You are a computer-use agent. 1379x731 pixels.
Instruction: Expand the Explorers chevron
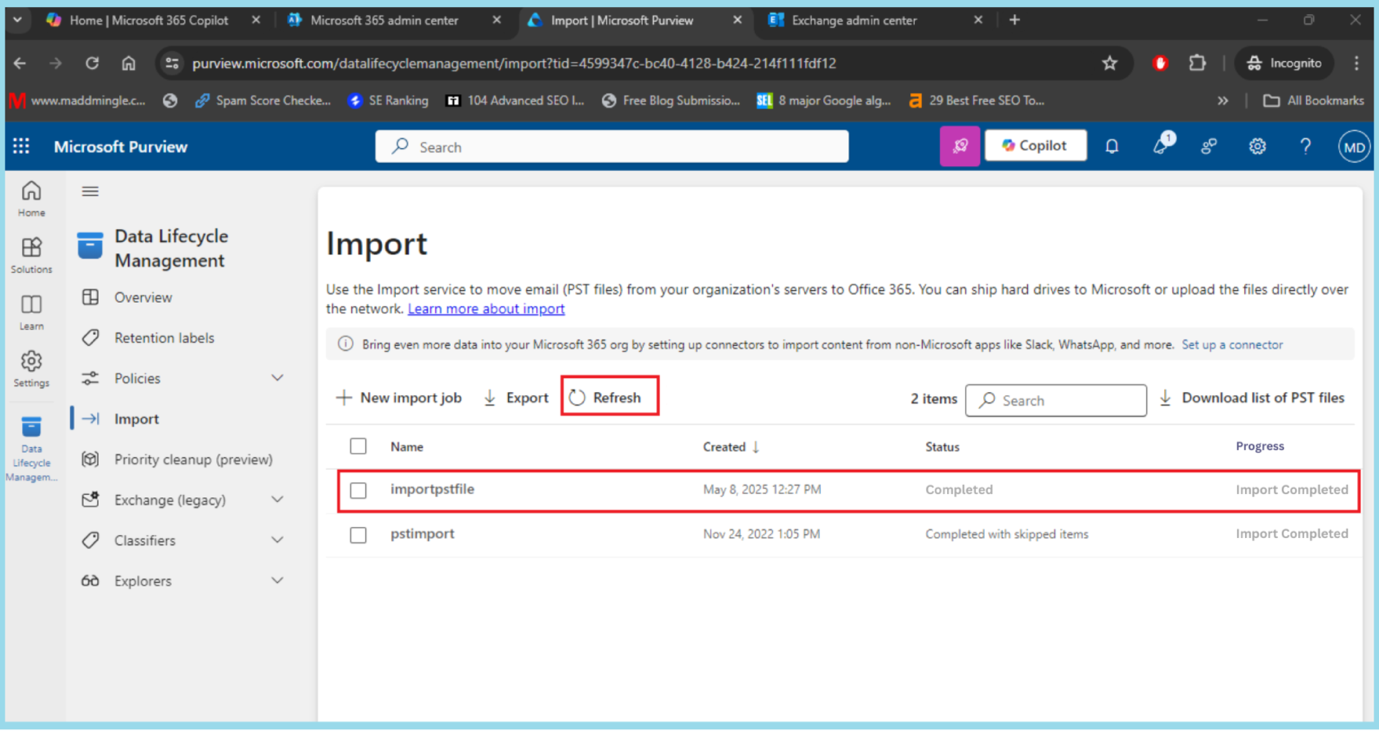tap(277, 580)
